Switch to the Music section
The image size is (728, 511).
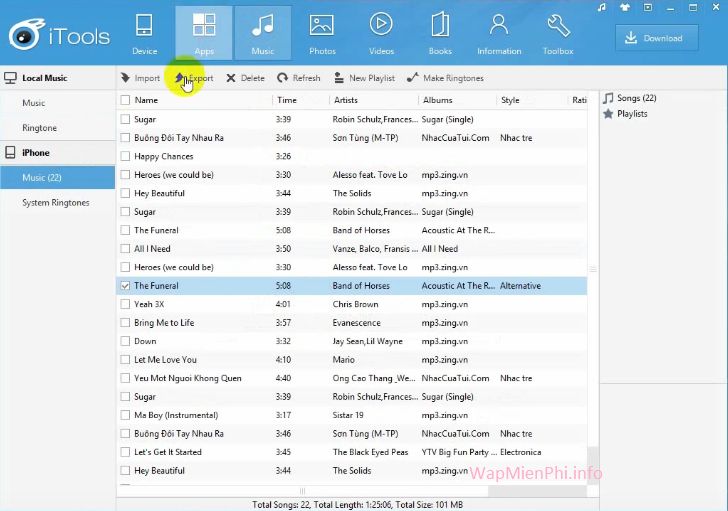coord(263,33)
